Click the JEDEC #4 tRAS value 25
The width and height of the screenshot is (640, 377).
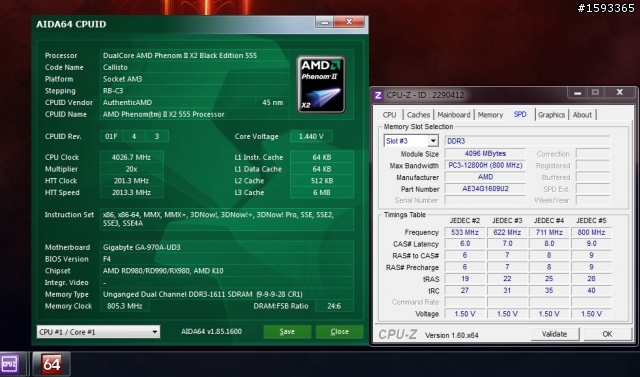[549, 279]
